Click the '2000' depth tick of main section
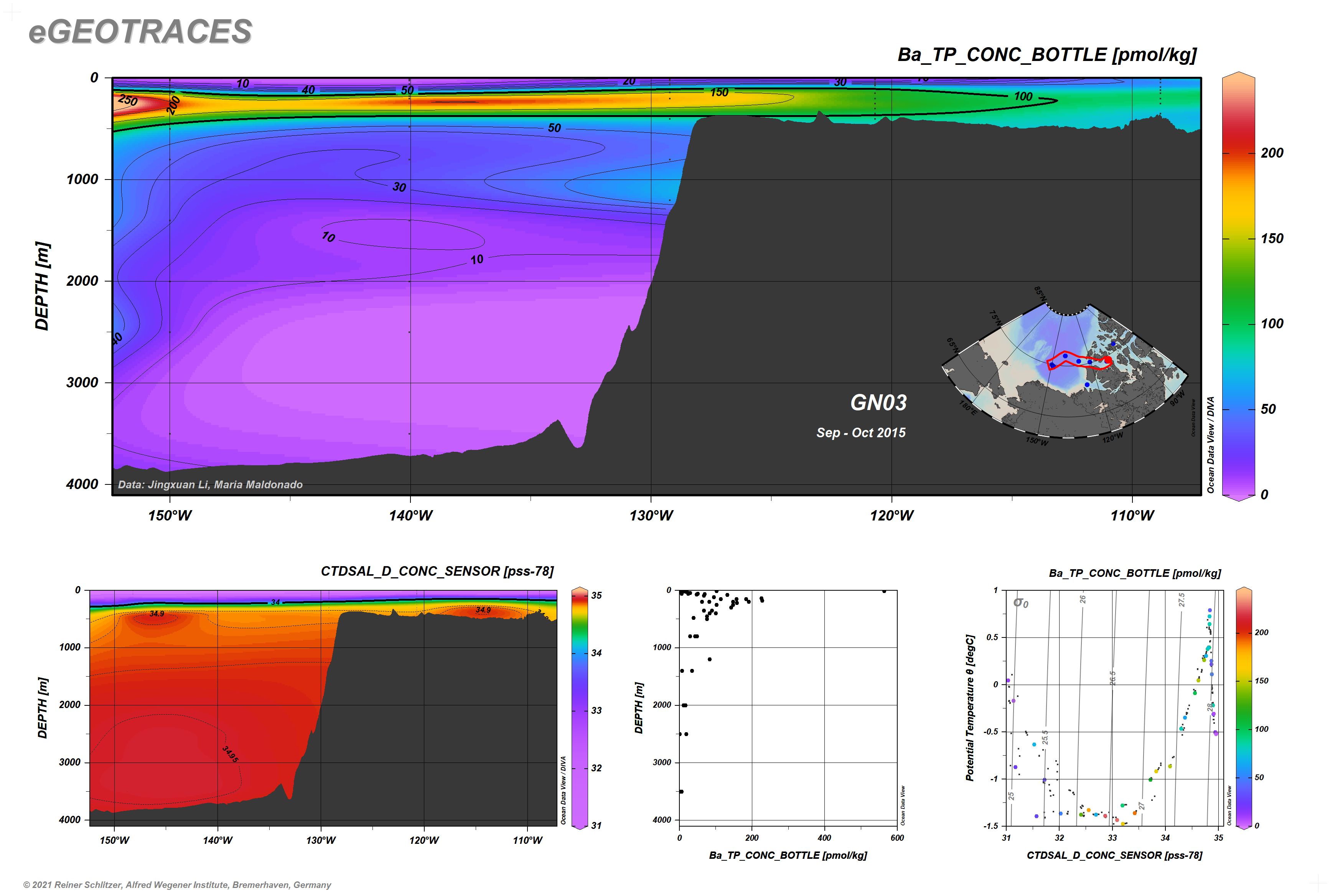Screen dimensions: 1330x896 (82, 280)
